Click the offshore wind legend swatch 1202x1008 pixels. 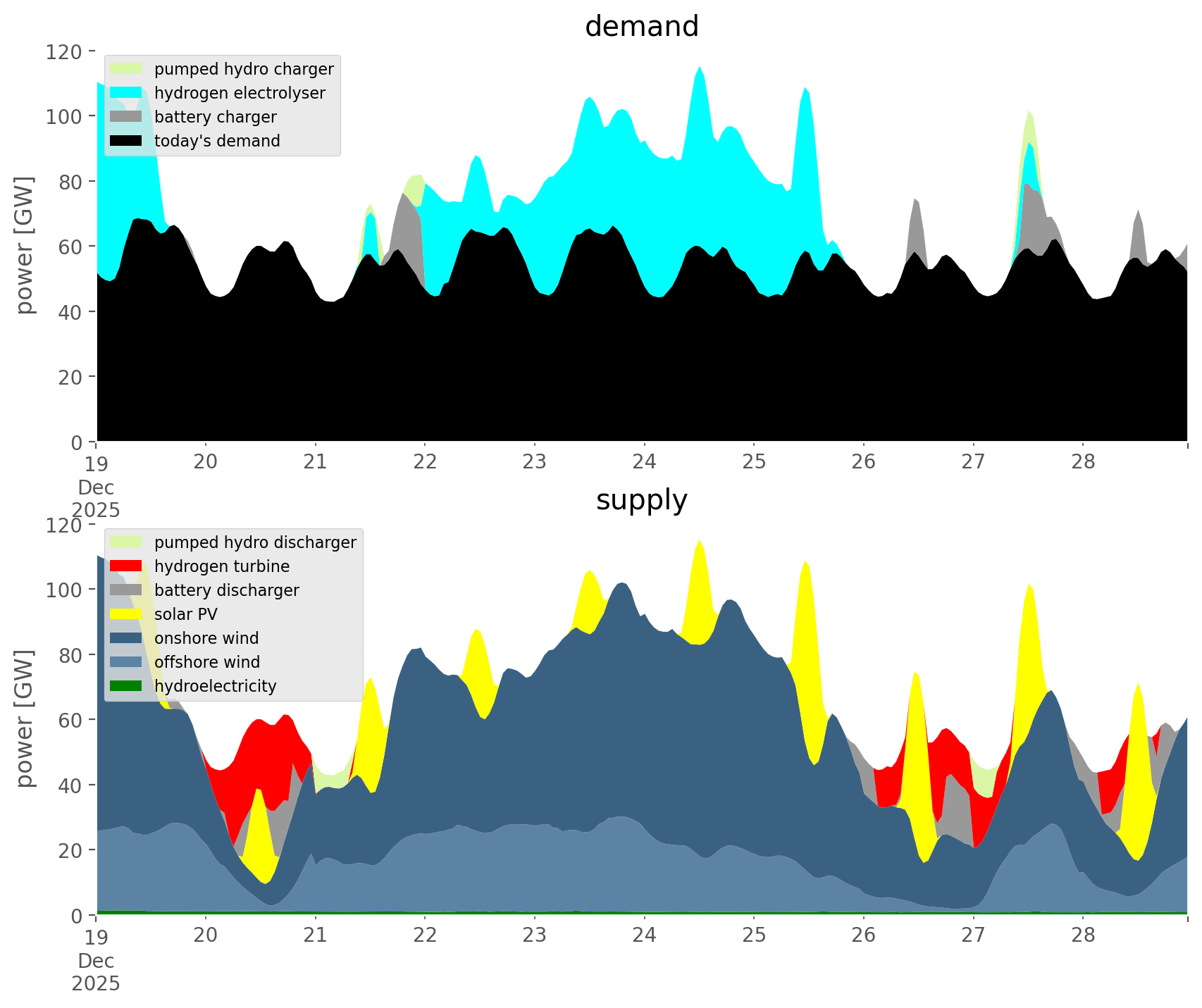126,662
